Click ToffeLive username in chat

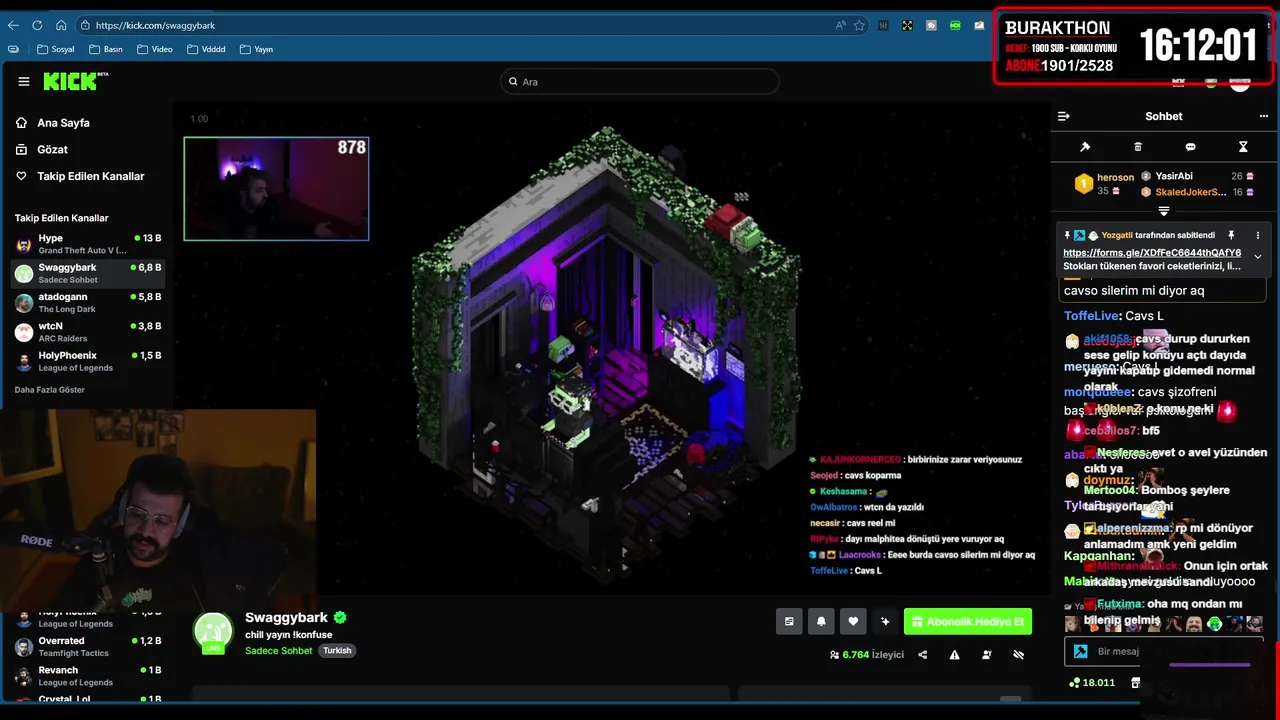point(1091,316)
